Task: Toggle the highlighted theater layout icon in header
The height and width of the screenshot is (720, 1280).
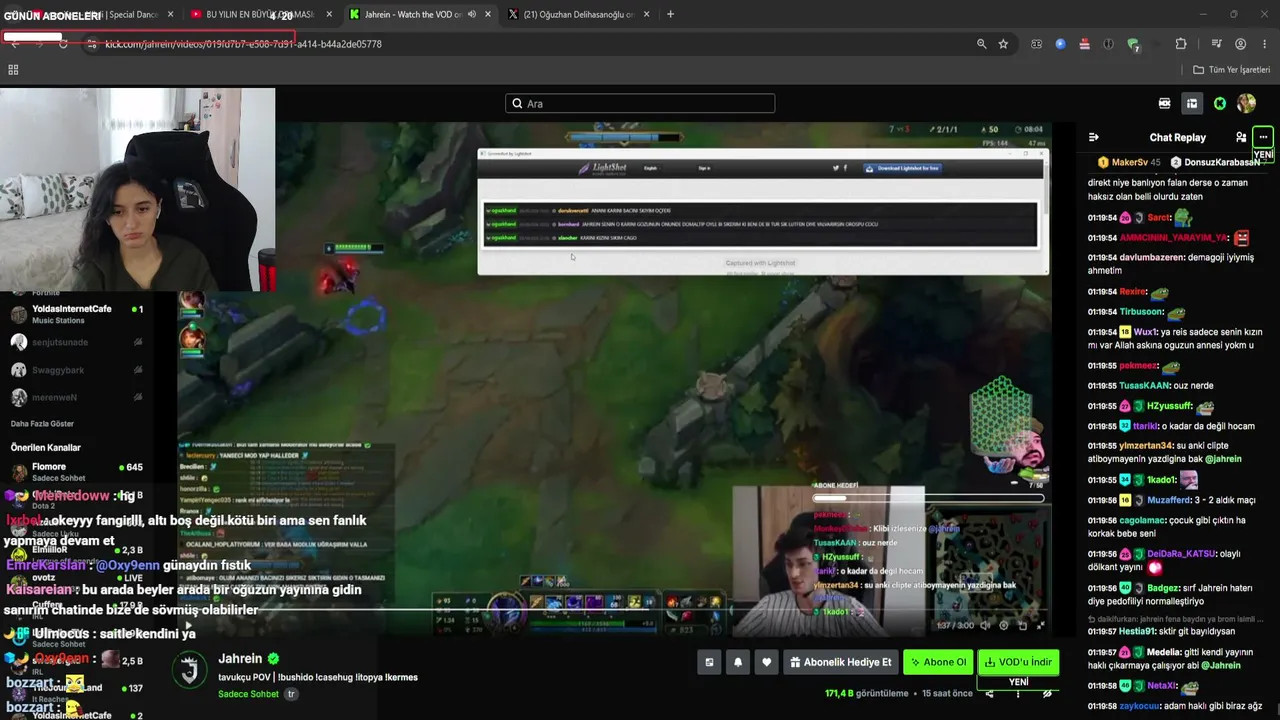Action: click(1192, 103)
